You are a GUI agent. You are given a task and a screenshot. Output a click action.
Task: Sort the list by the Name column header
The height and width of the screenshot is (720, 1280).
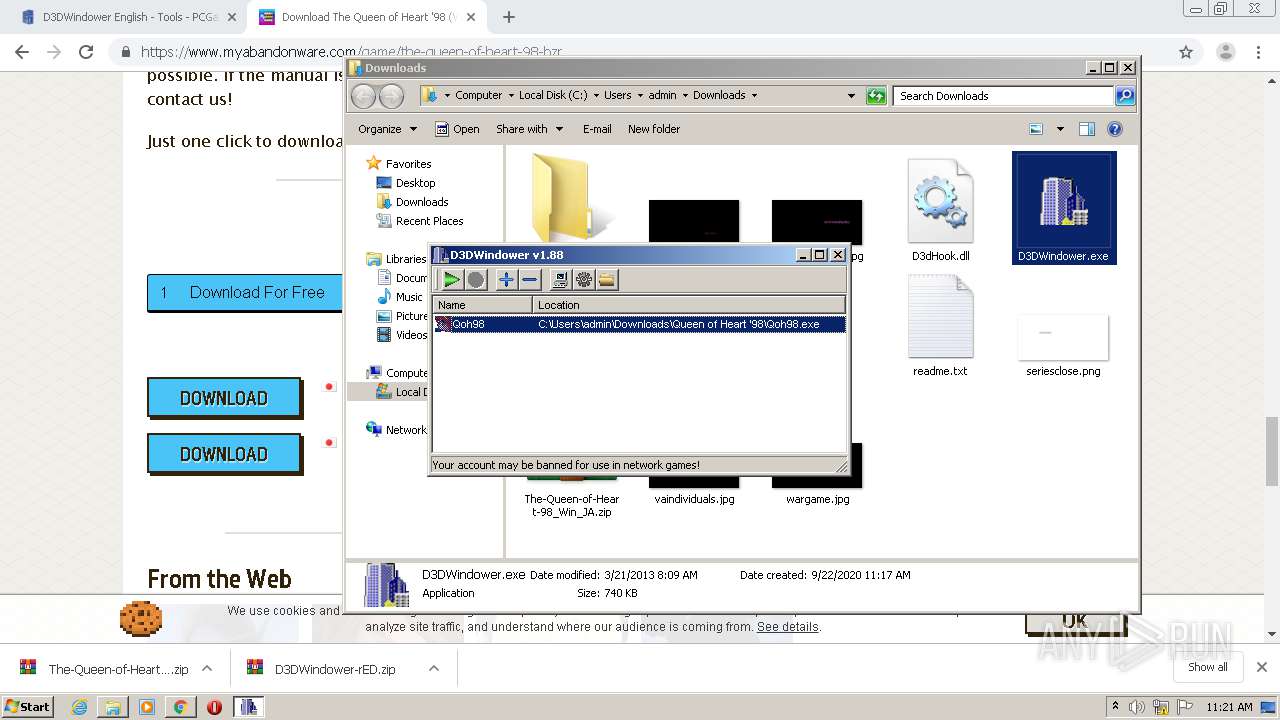pyautogui.click(x=483, y=304)
